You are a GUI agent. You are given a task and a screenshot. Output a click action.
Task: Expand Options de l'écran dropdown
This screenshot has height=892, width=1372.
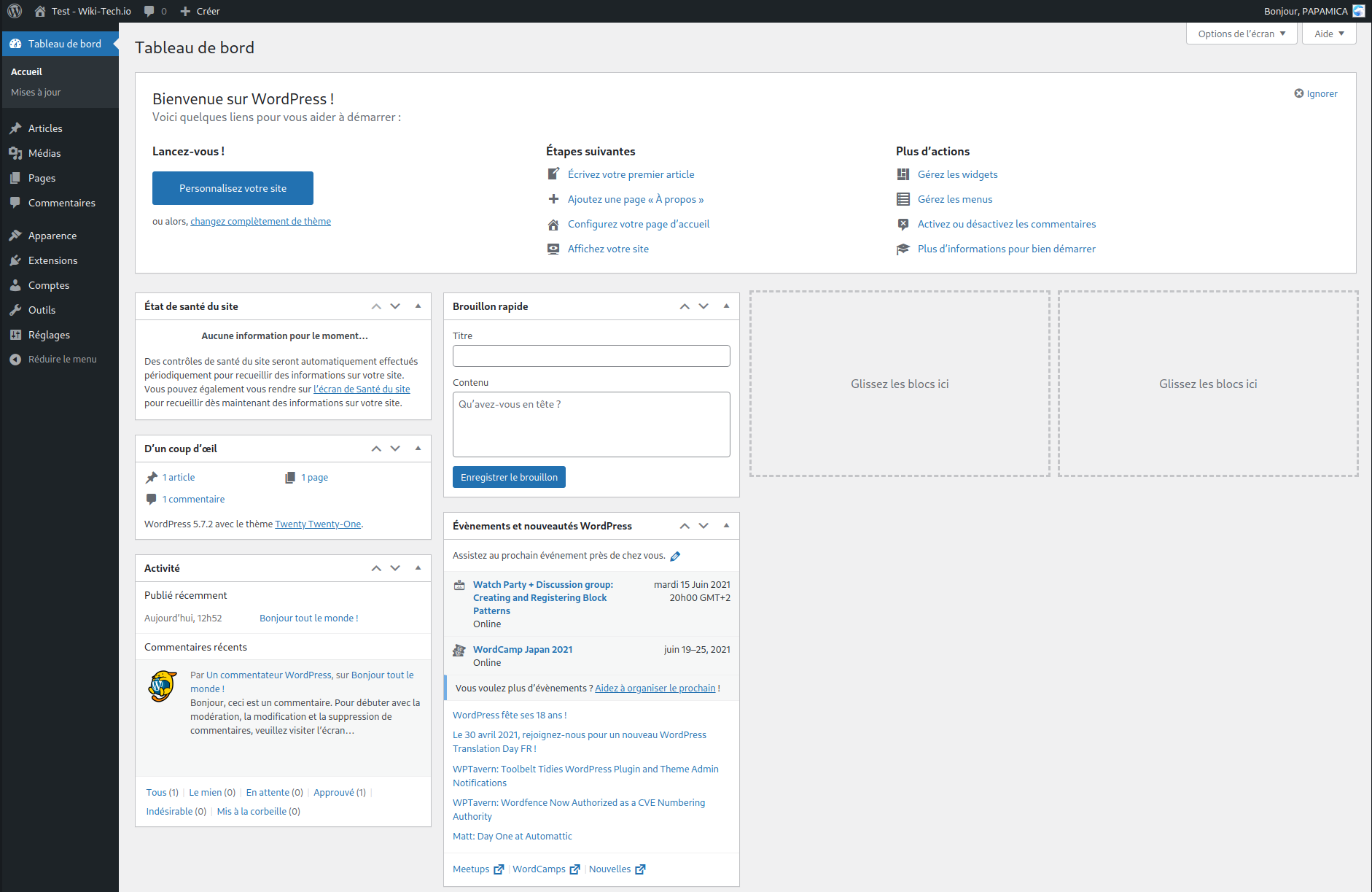pos(1242,34)
